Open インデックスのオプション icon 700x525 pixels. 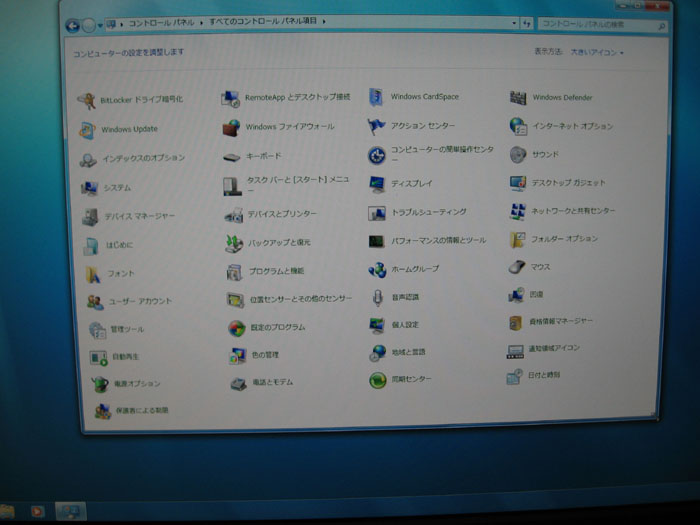pyautogui.click(x=88, y=159)
